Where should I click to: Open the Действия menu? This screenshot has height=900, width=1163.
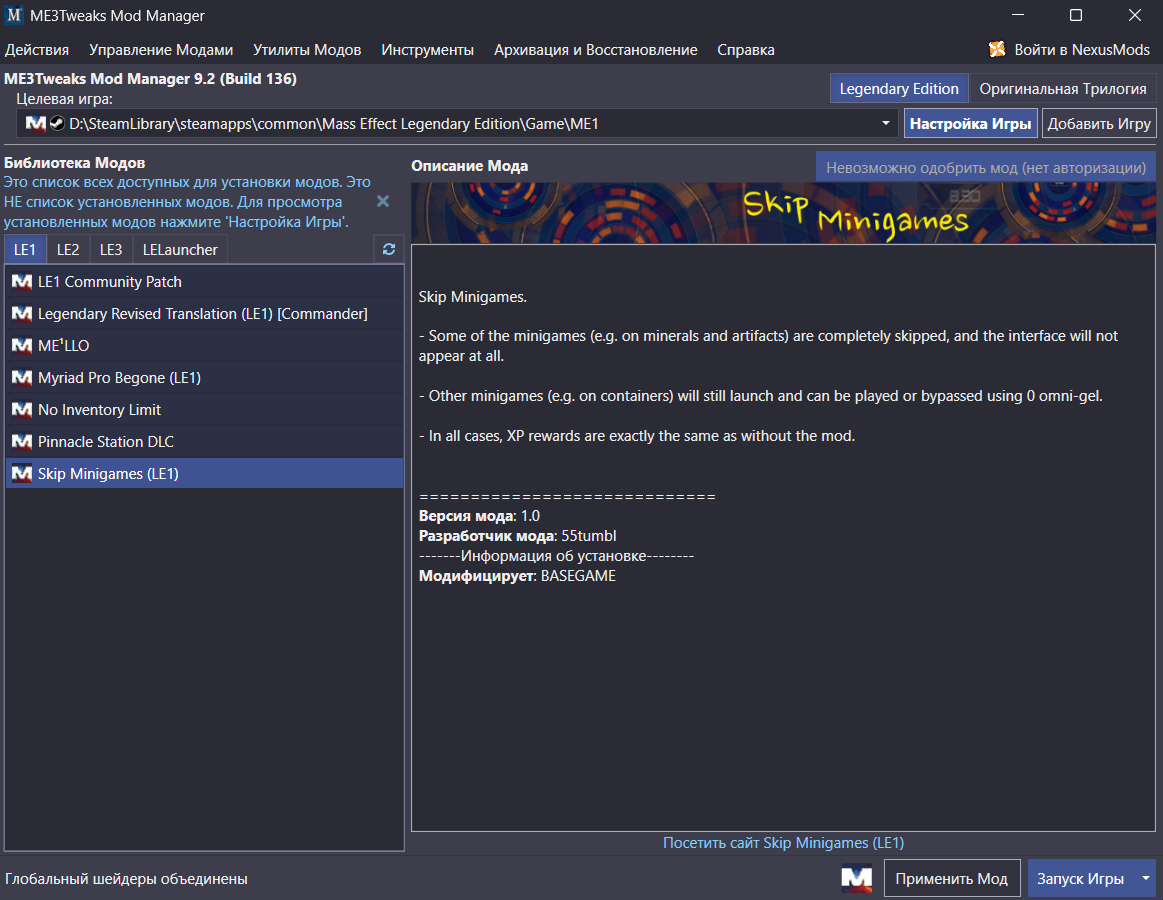[x=37, y=50]
